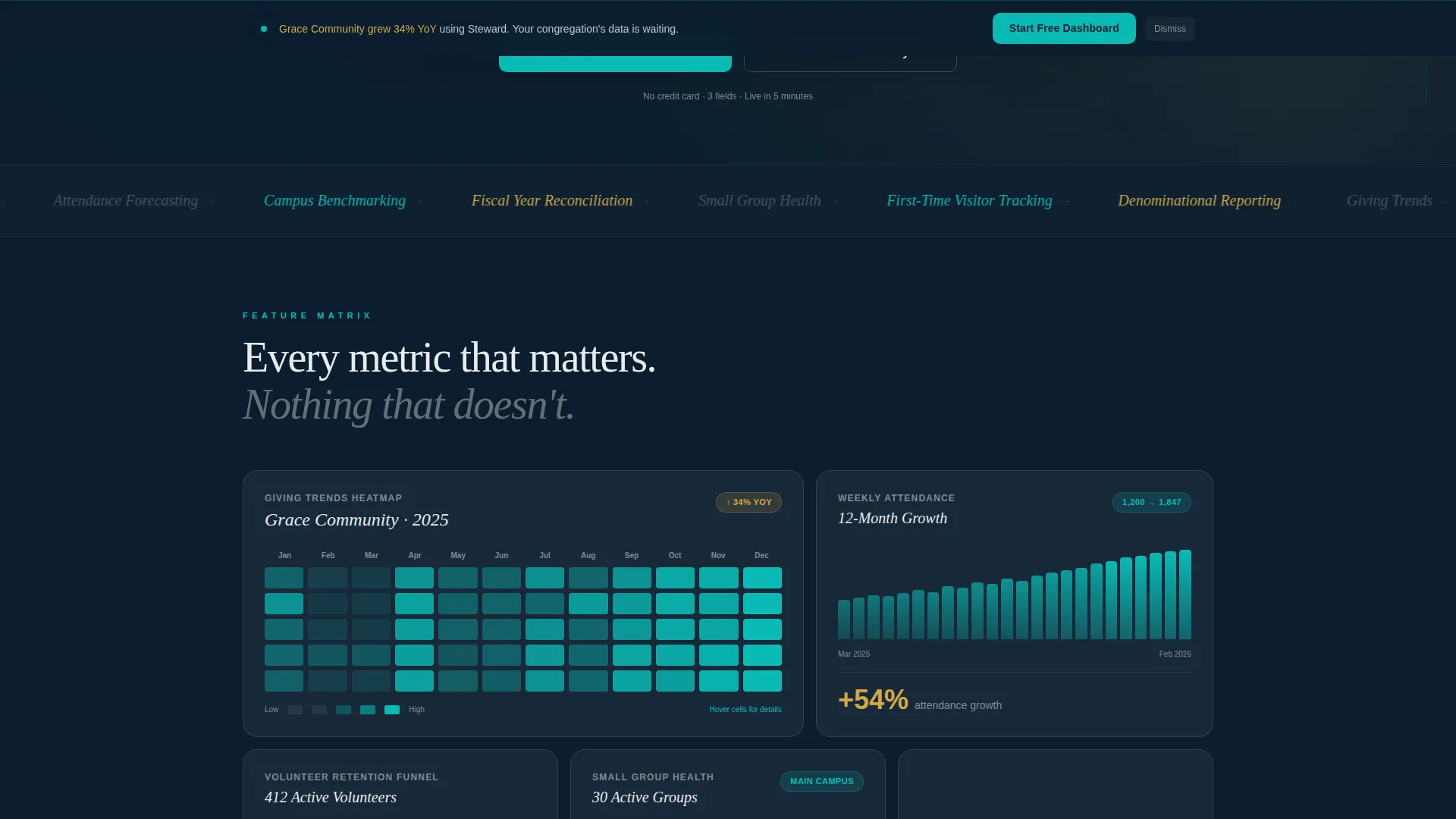The height and width of the screenshot is (819, 1456).
Task: Select the MAIN CAMPUS pill
Action: tap(821, 781)
